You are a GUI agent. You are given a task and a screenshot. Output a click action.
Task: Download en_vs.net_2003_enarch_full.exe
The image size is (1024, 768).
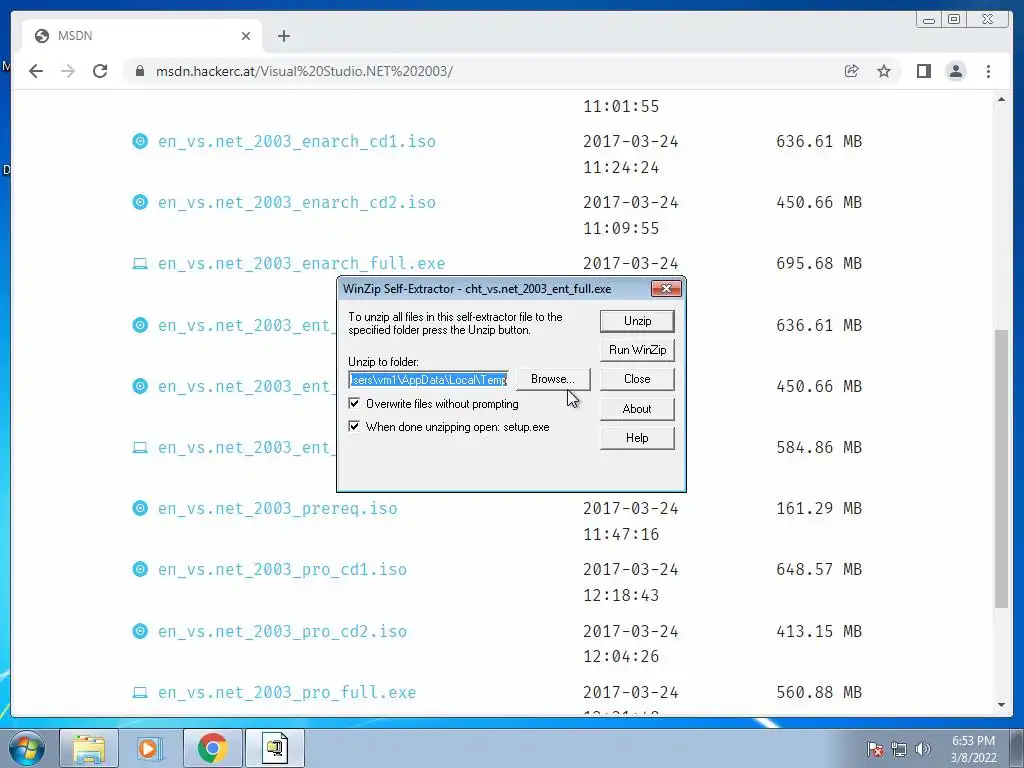301,264
